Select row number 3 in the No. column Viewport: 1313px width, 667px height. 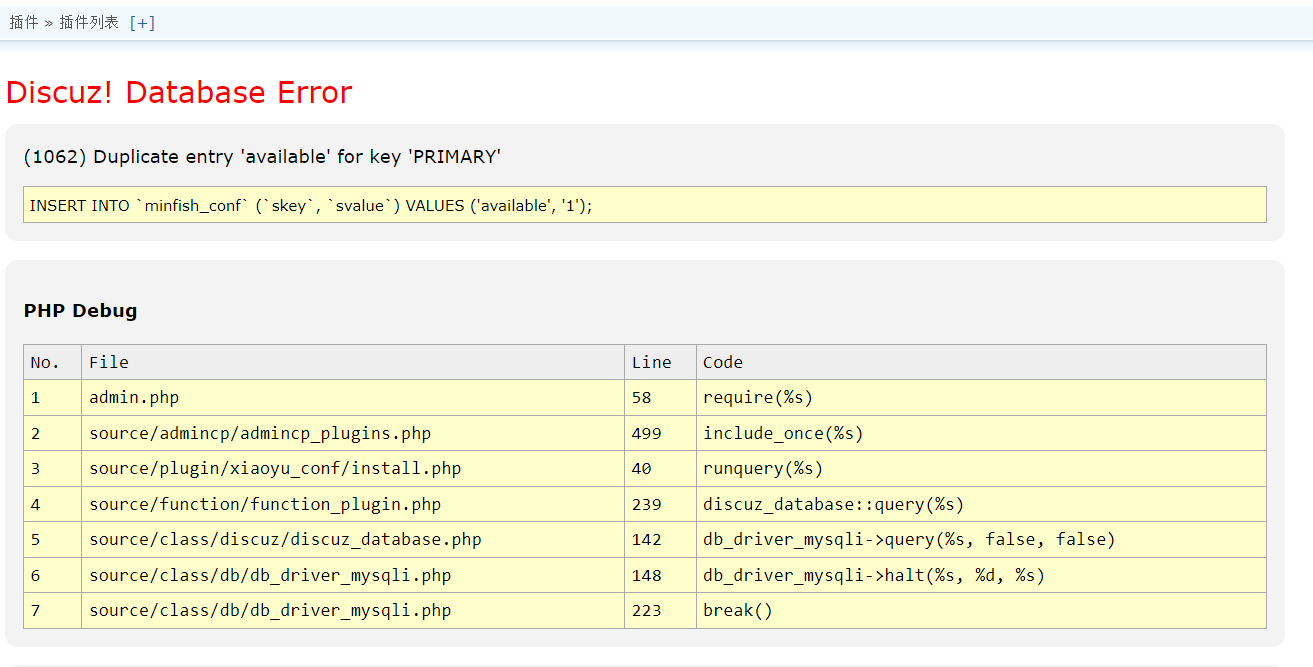click(x=53, y=469)
